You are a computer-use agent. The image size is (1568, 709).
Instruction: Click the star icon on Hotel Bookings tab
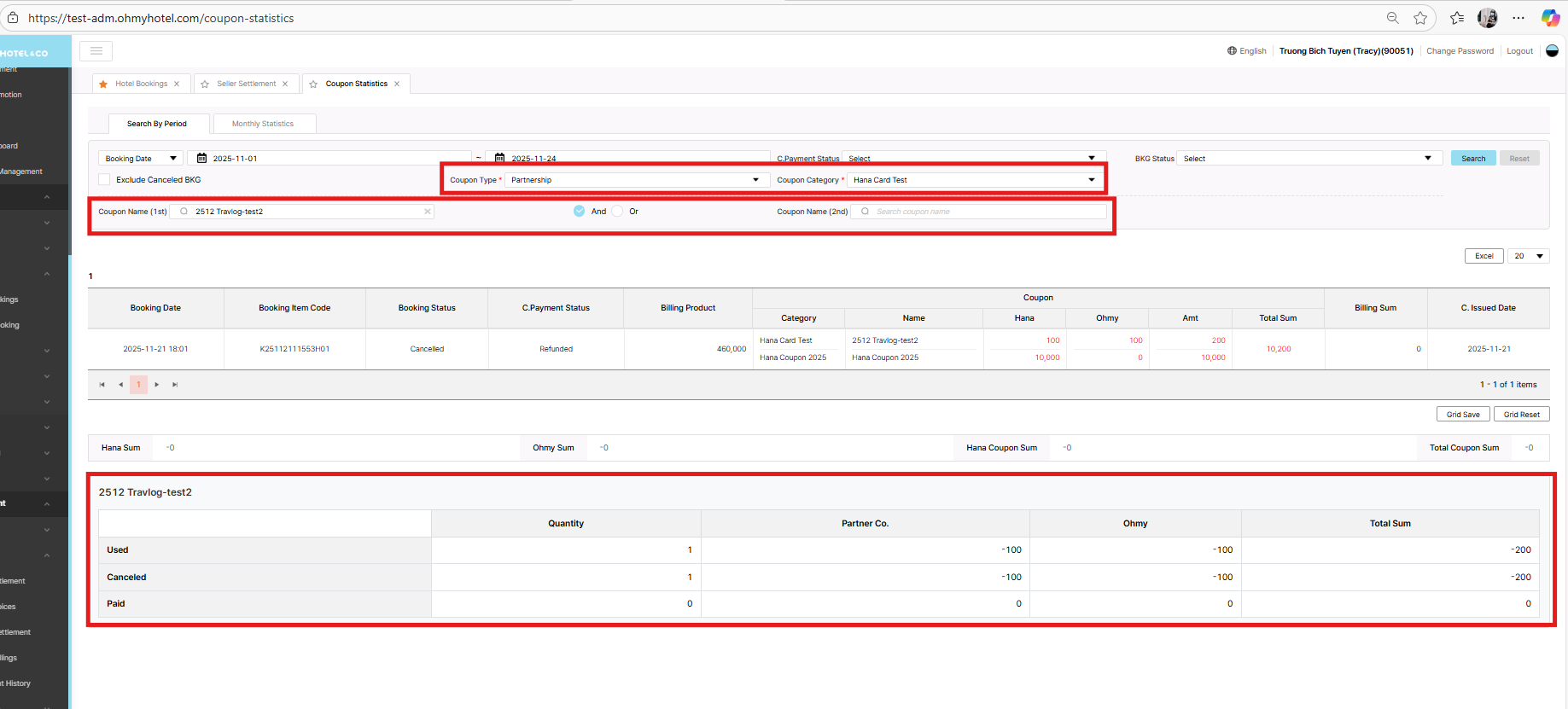(x=103, y=84)
